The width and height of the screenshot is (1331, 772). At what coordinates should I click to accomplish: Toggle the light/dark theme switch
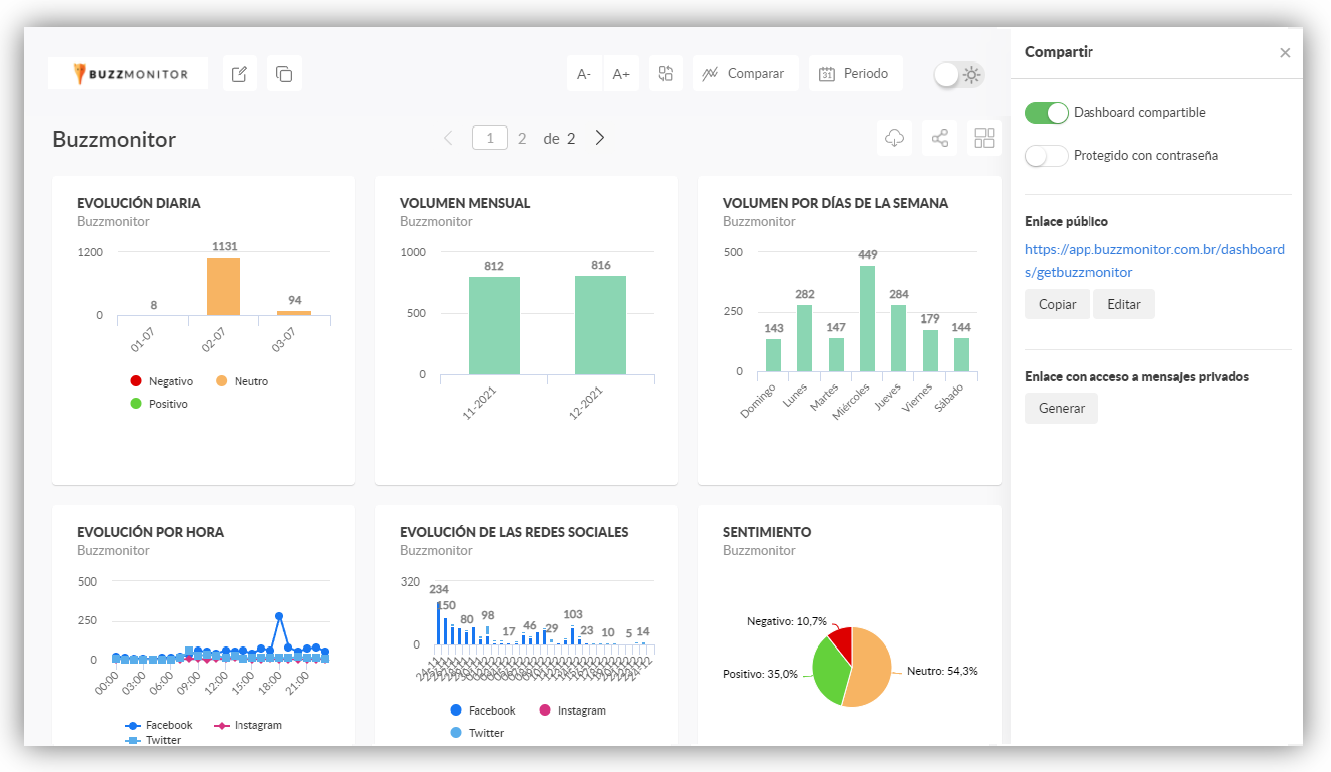tap(959, 74)
